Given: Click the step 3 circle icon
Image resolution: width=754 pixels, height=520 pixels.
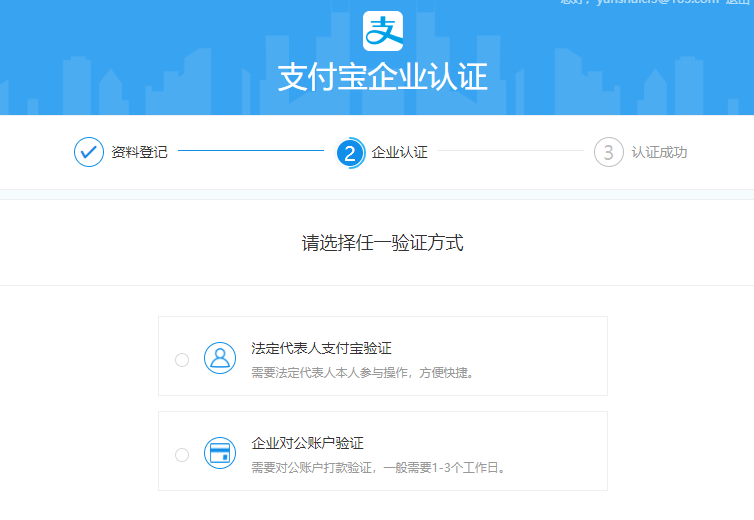Looking at the screenshot, I should (x=609, y=152).
